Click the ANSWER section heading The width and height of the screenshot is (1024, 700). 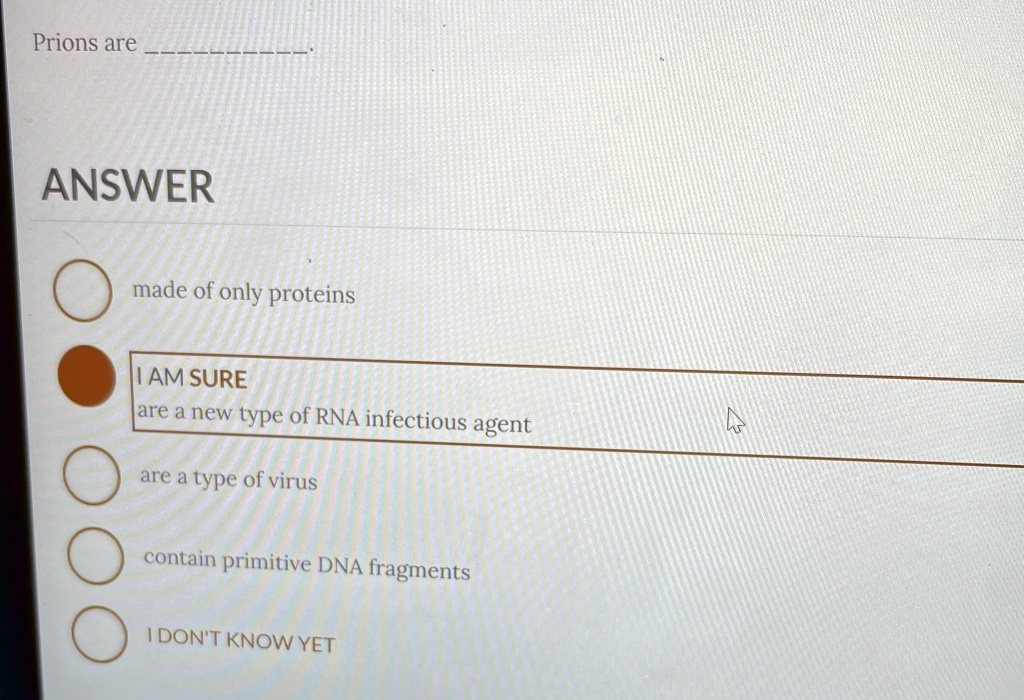(x=128, y=186)
